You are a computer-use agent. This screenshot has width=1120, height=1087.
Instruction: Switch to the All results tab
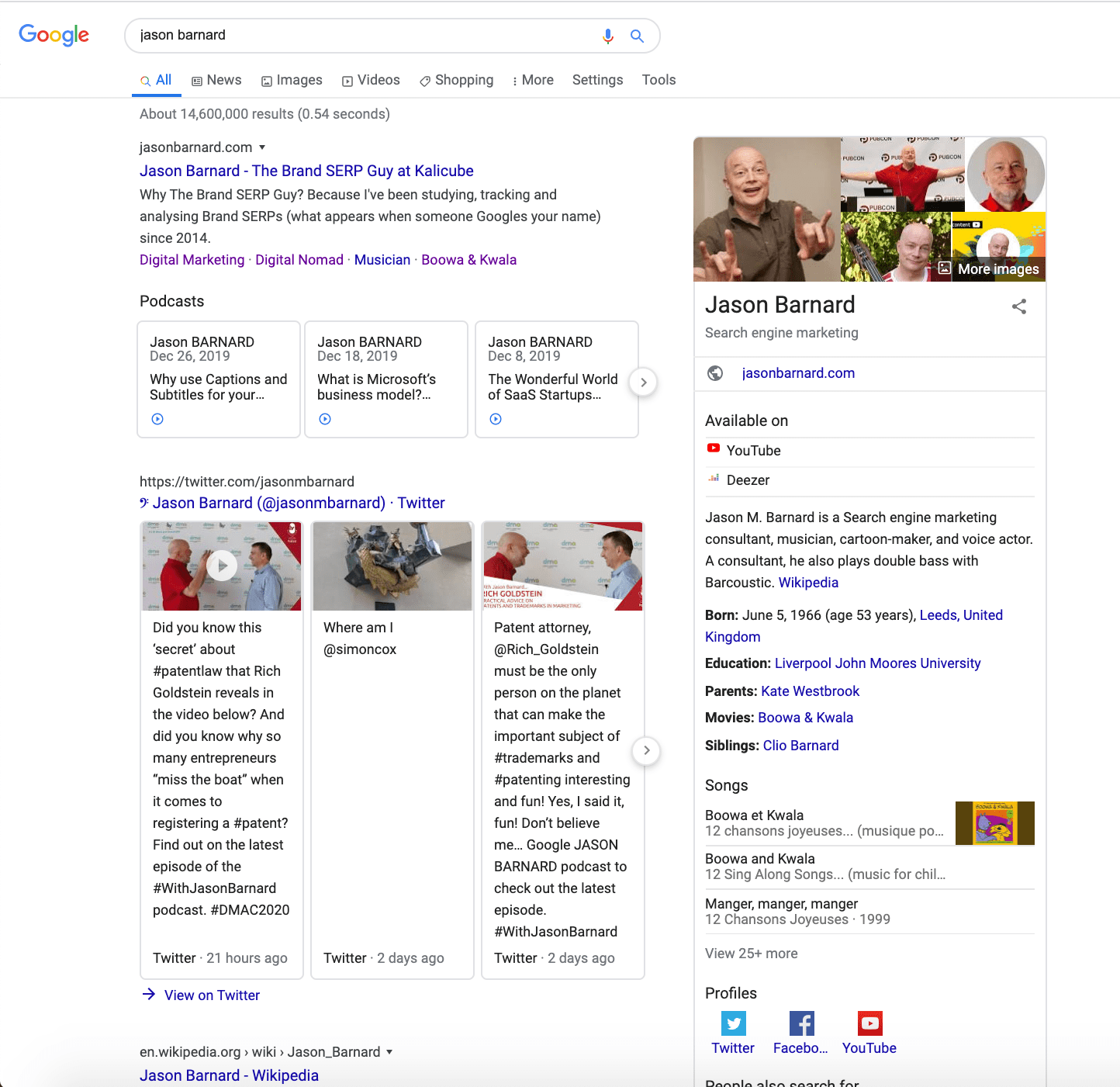tap(156, 80)
